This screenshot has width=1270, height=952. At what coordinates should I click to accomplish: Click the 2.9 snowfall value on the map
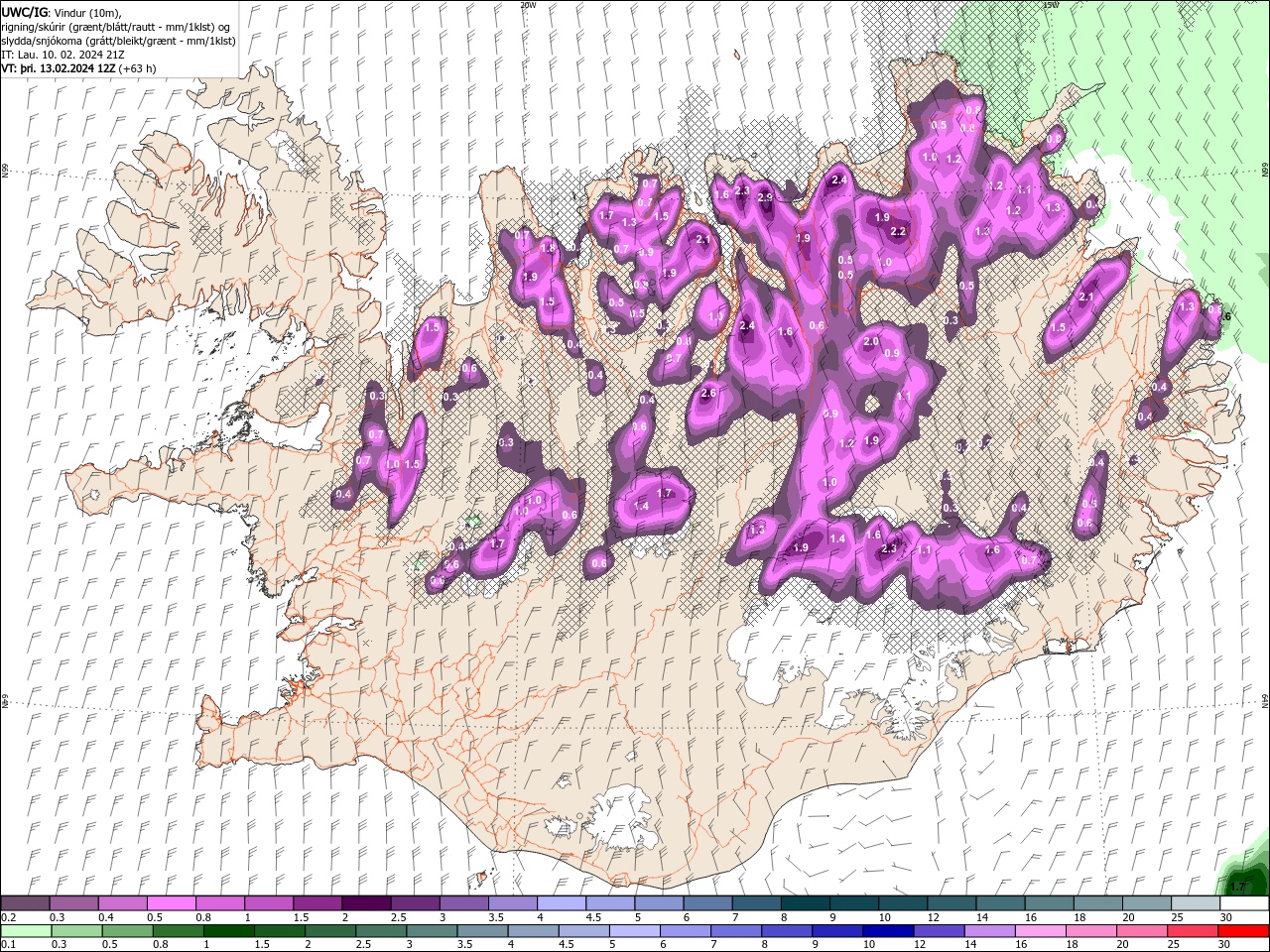[765, 197]
